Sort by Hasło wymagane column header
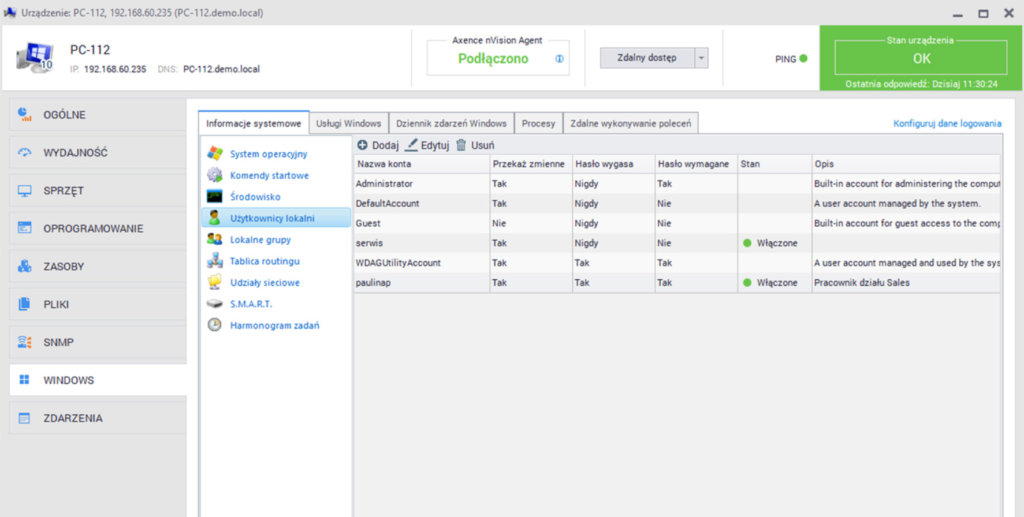This screenshot has width=1024, height=517. pos(696,164)
